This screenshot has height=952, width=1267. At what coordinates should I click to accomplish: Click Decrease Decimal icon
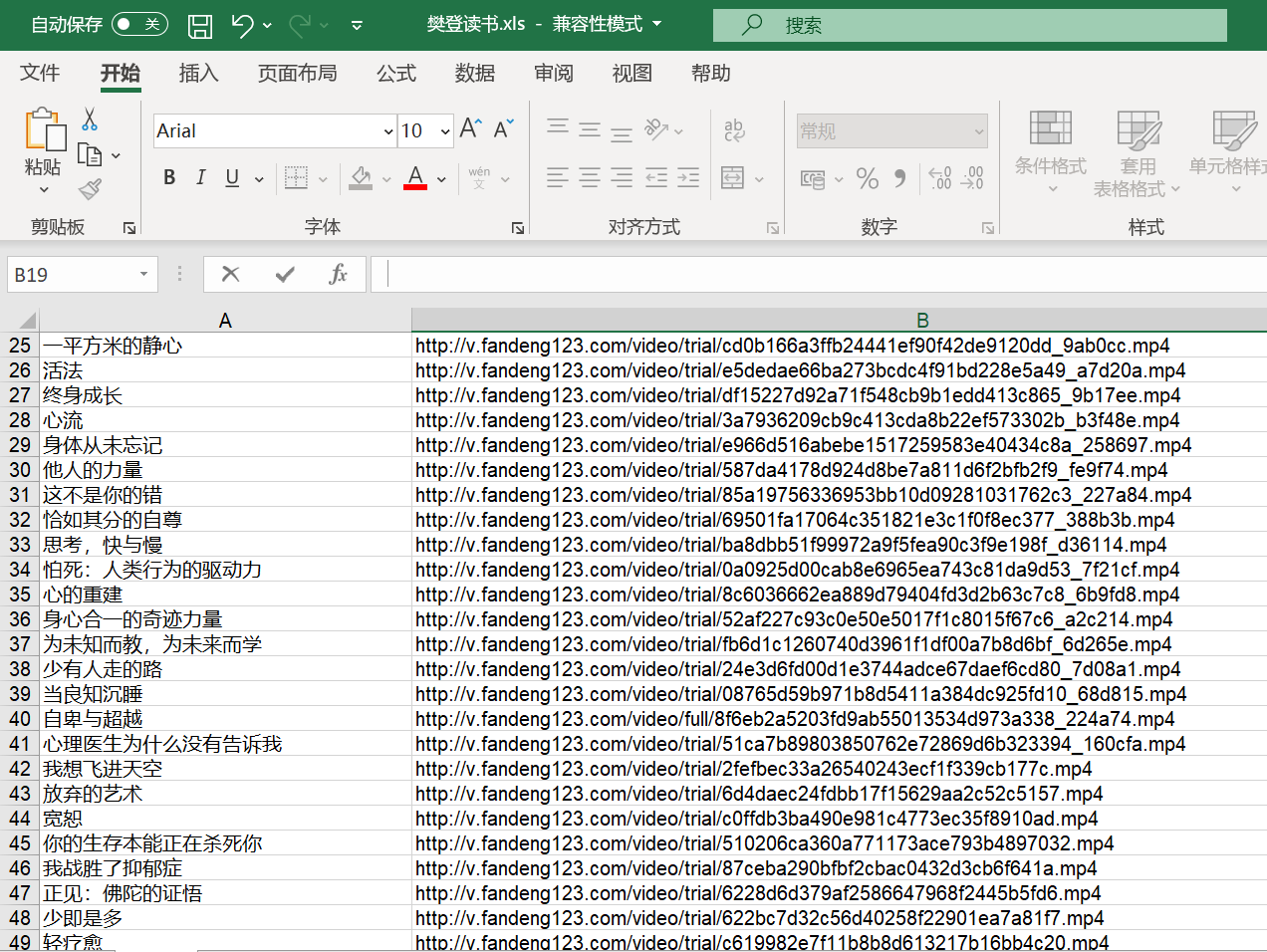click(x=972, y=178)
